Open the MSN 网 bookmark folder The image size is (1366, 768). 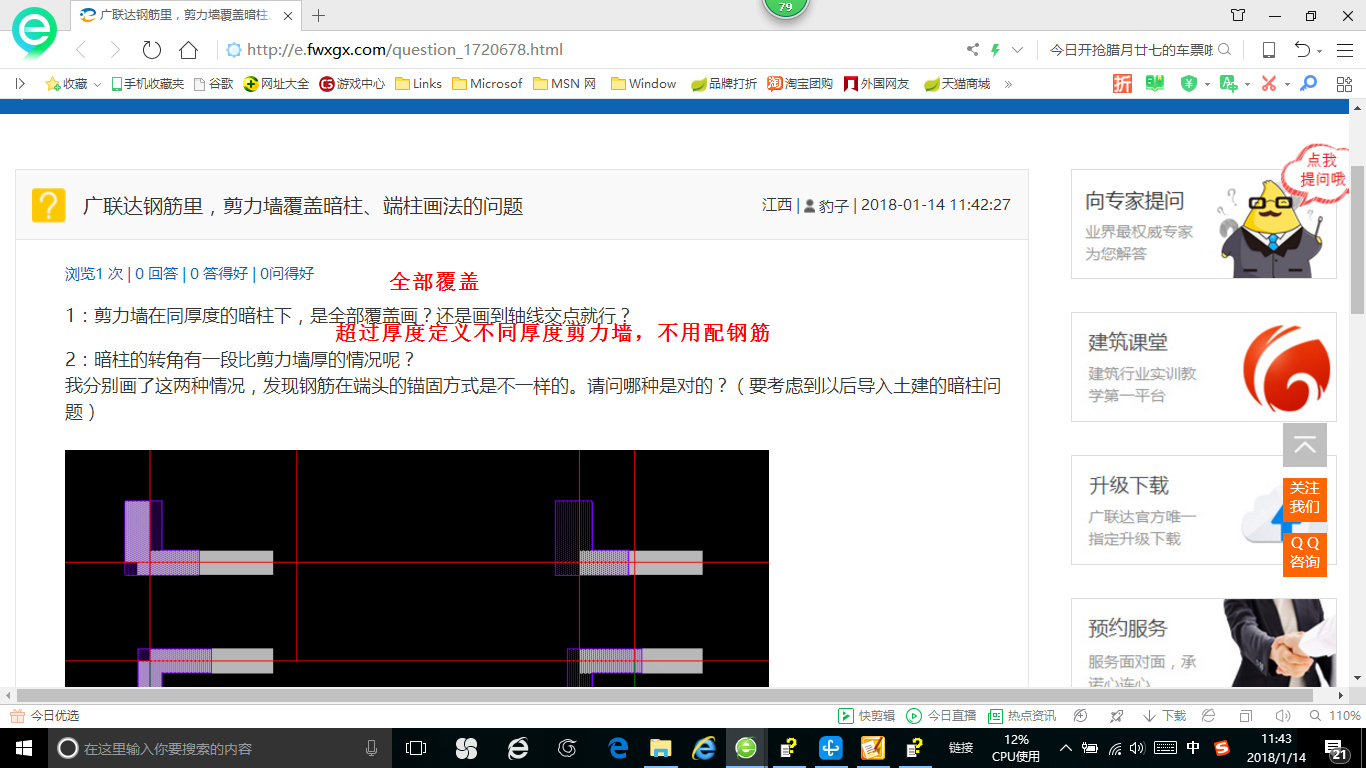(x=565, y=84)
